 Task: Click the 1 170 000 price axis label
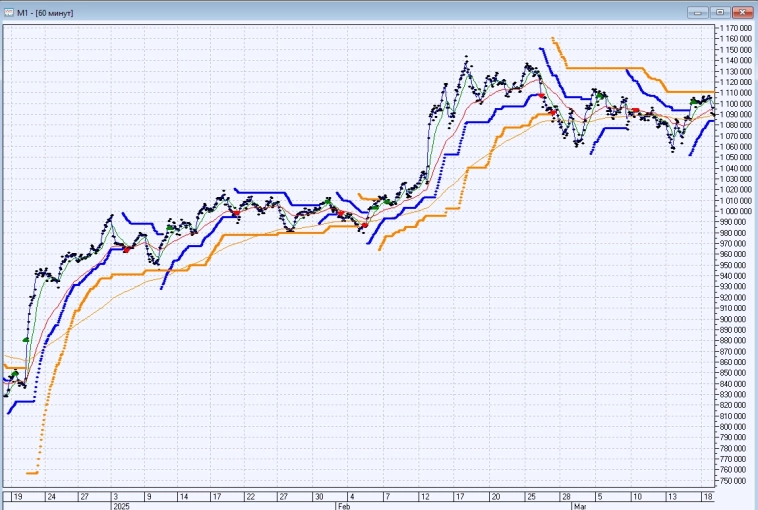(x=738, y=29)
